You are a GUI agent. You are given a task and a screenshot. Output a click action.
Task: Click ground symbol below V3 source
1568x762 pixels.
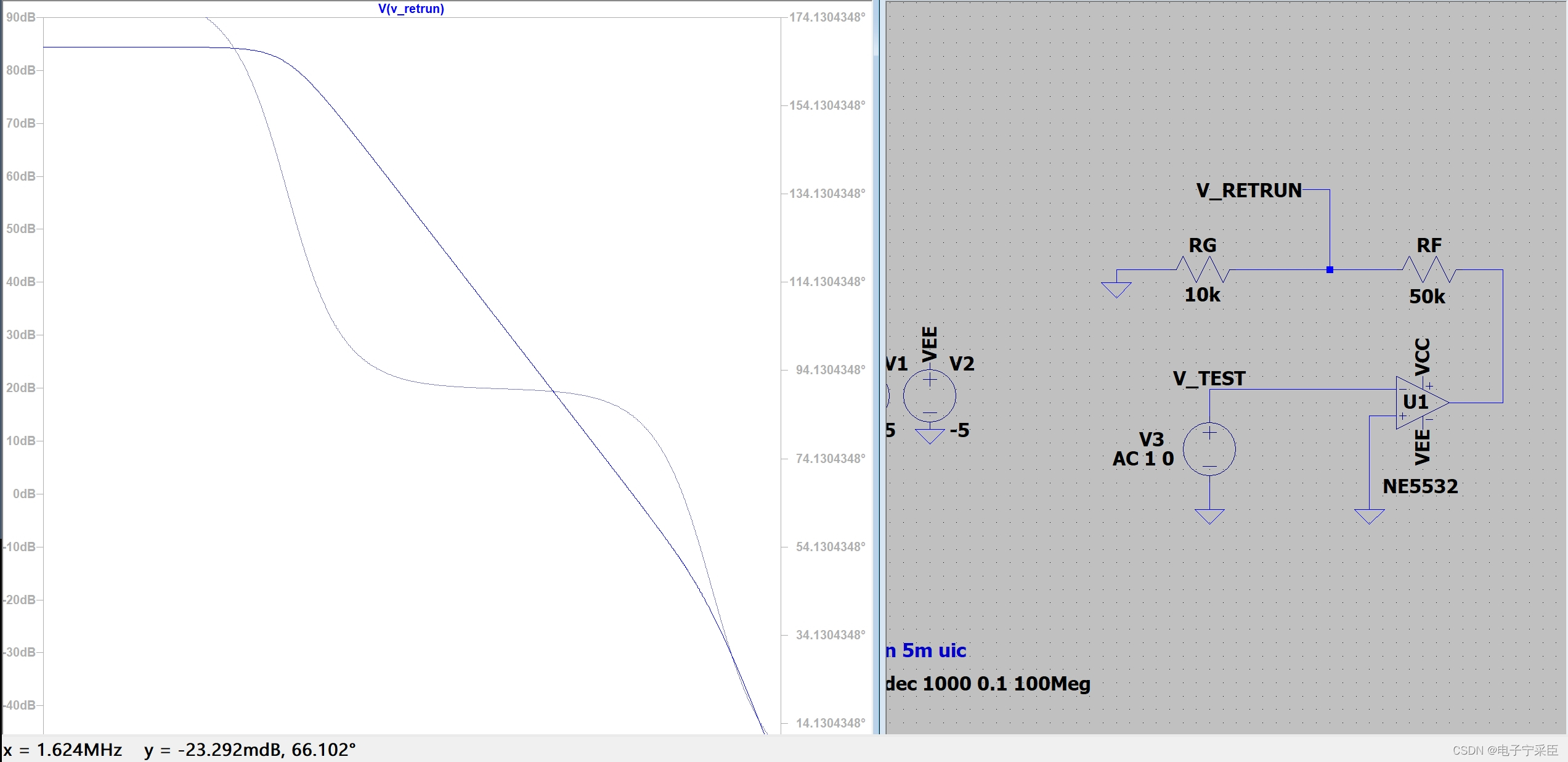pyautogui.click(x=1209, y=515)
